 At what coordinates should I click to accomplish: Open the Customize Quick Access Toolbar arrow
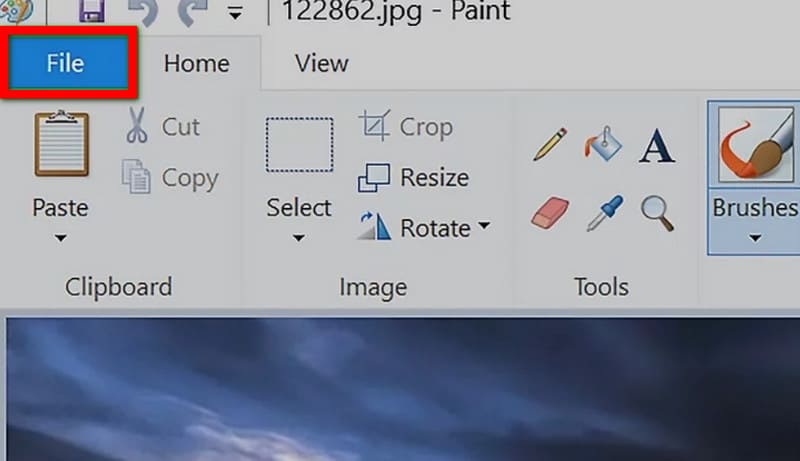(x=235, y=14)
